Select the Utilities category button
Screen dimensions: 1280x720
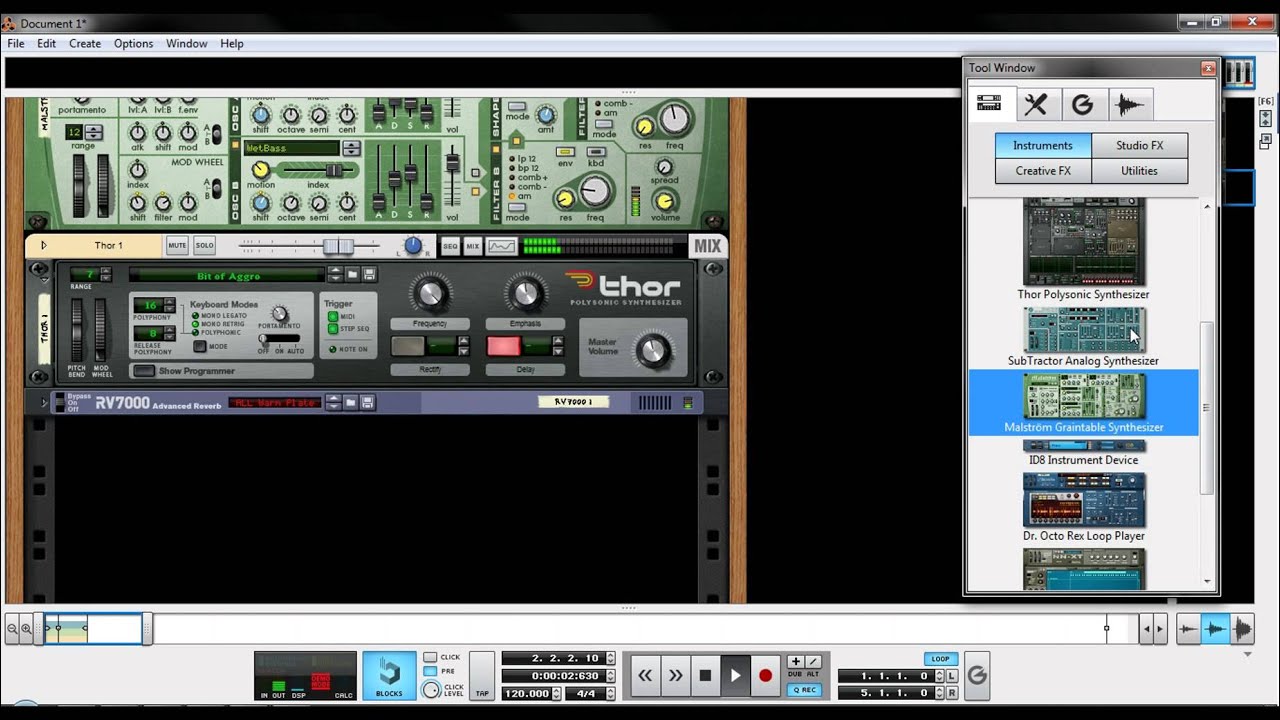[1140, 171]
